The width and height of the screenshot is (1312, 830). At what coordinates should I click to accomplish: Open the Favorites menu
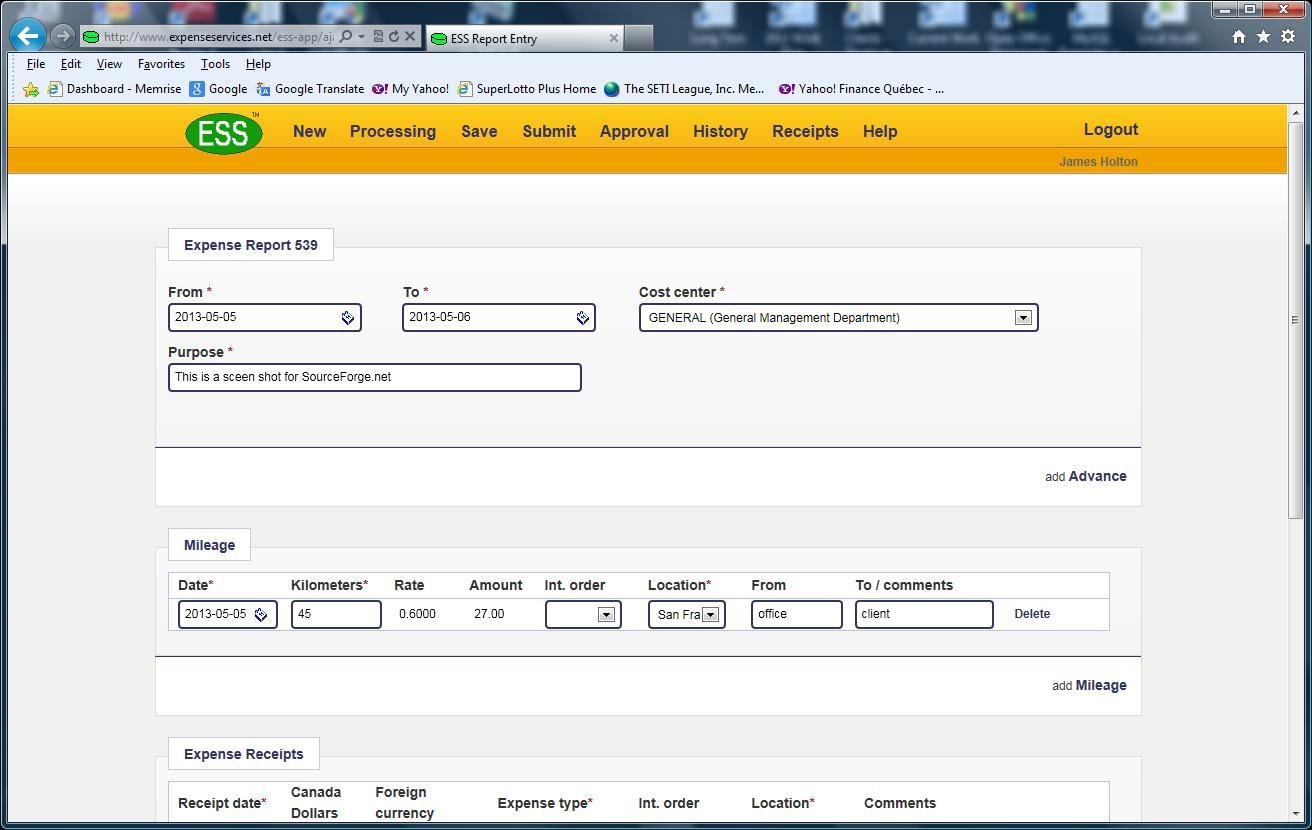(x=160, y=63)
